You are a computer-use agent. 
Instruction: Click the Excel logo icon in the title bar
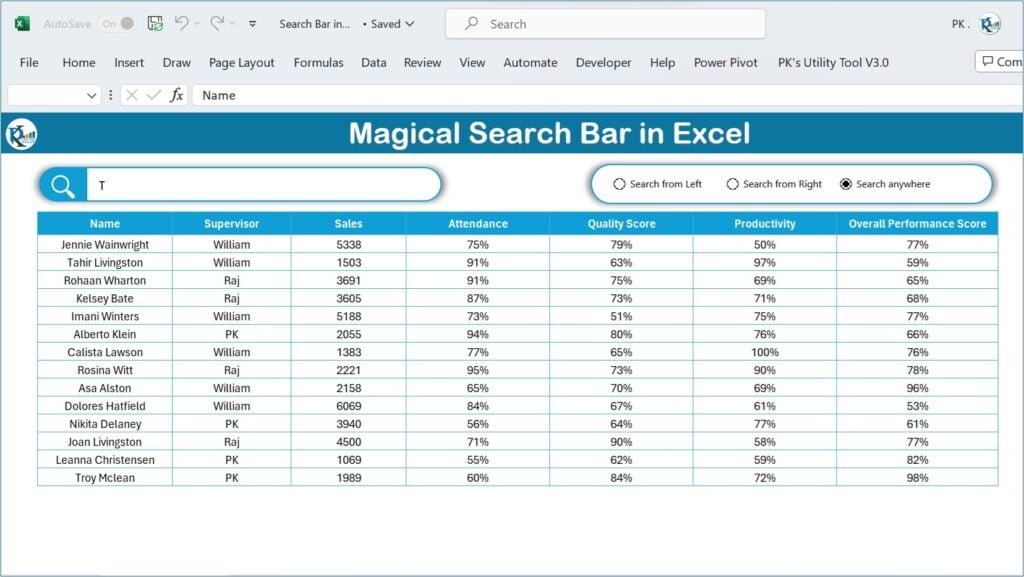pos(21,23)
